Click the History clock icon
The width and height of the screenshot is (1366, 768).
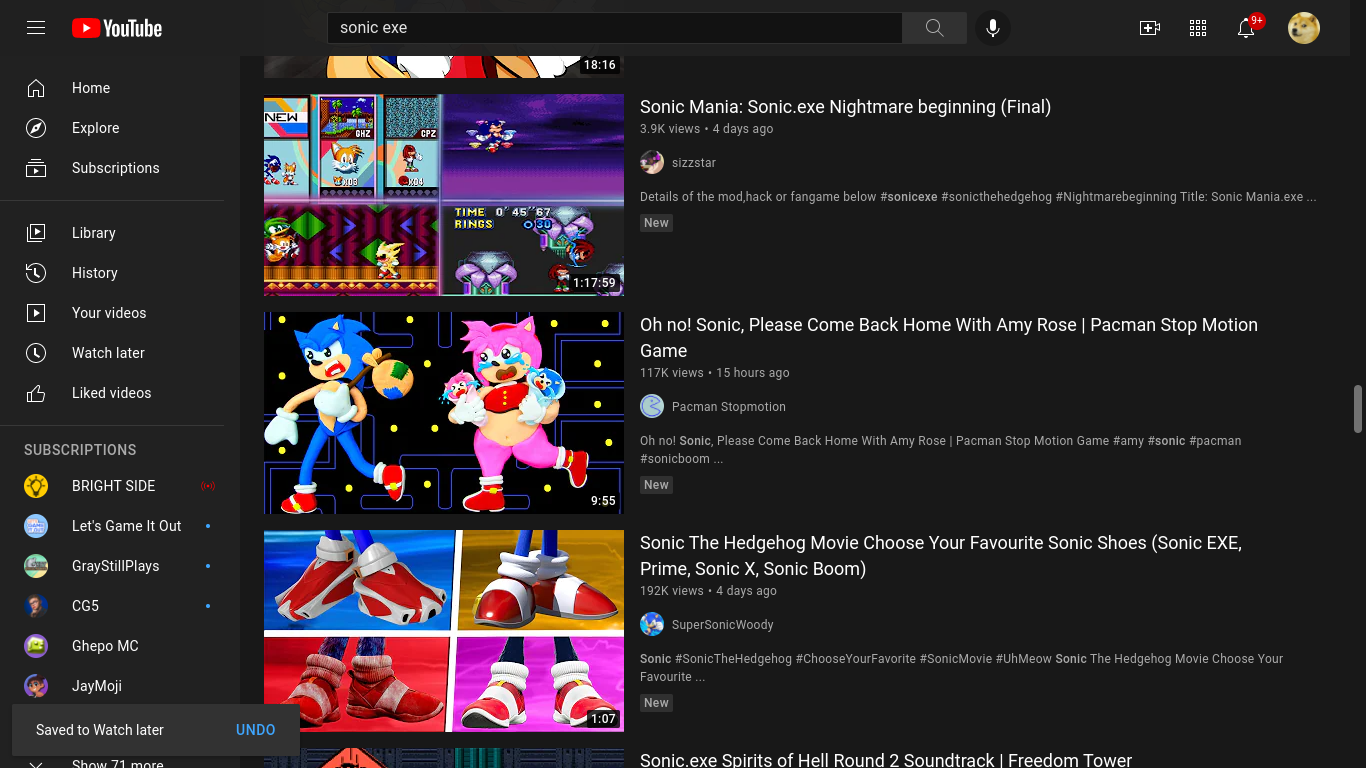pos(36,273)
